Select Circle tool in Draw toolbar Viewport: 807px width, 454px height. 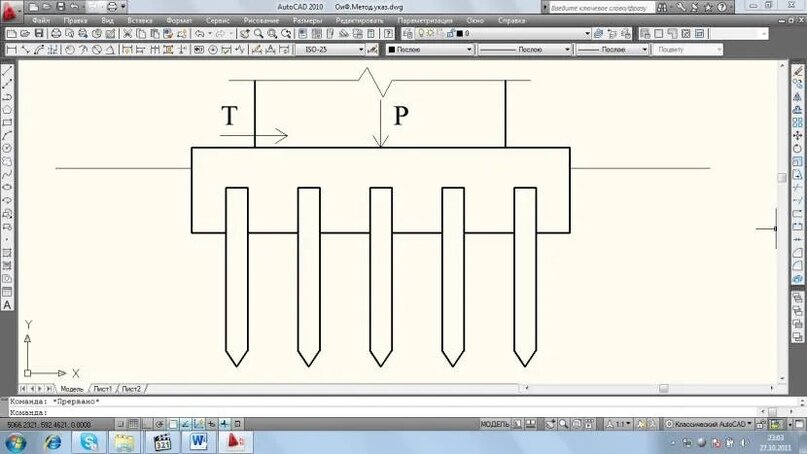coord(7,148)
